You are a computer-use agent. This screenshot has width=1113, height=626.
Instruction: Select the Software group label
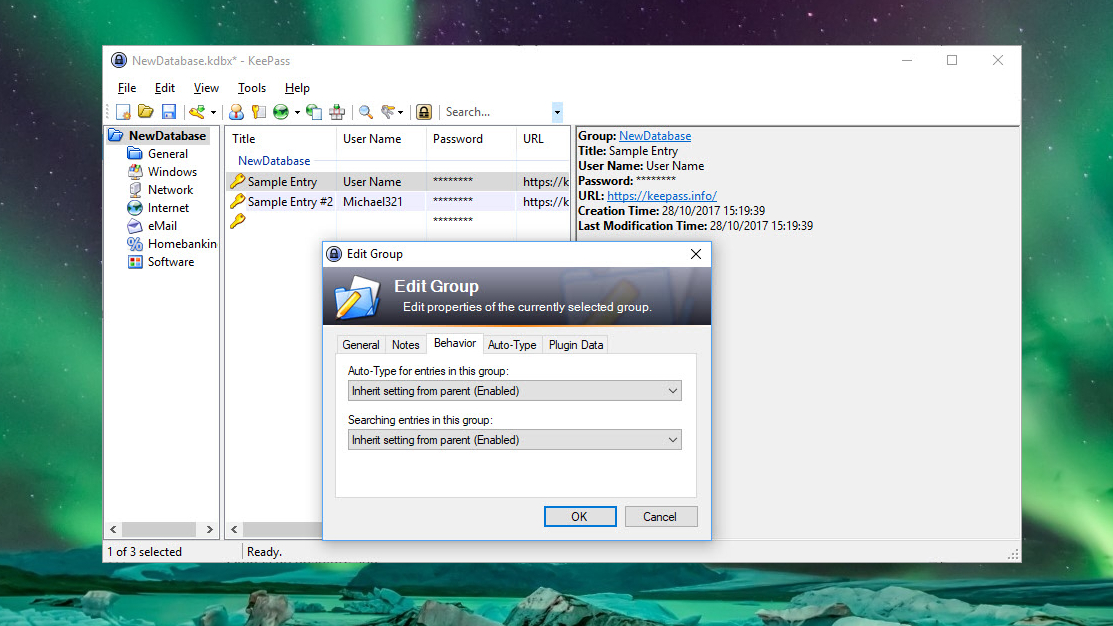click(171, 262)
